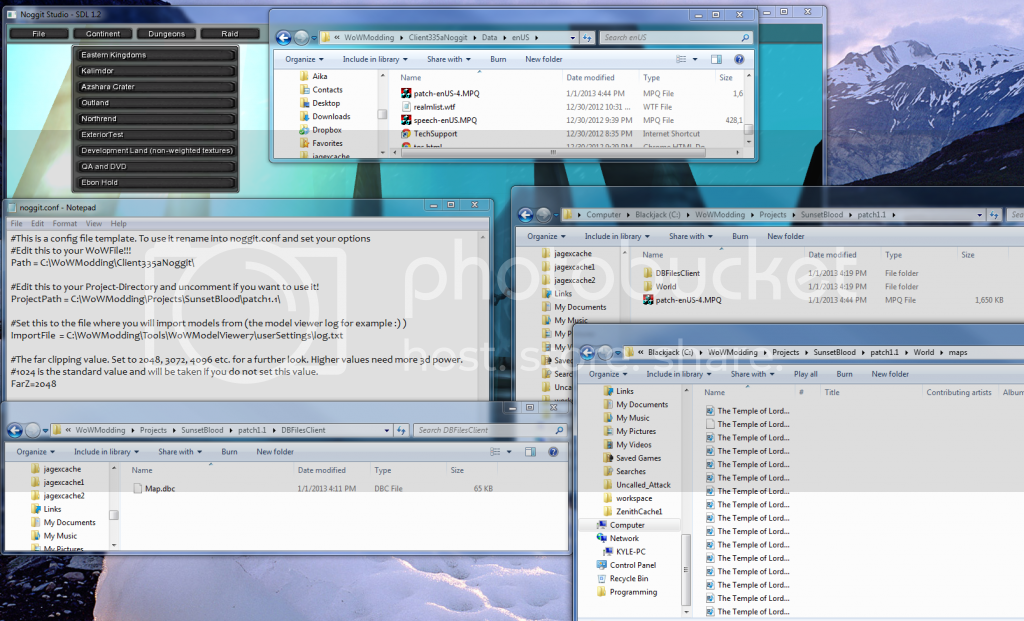Open the view options dropdown arrow in the enUS window

(695, 59)
